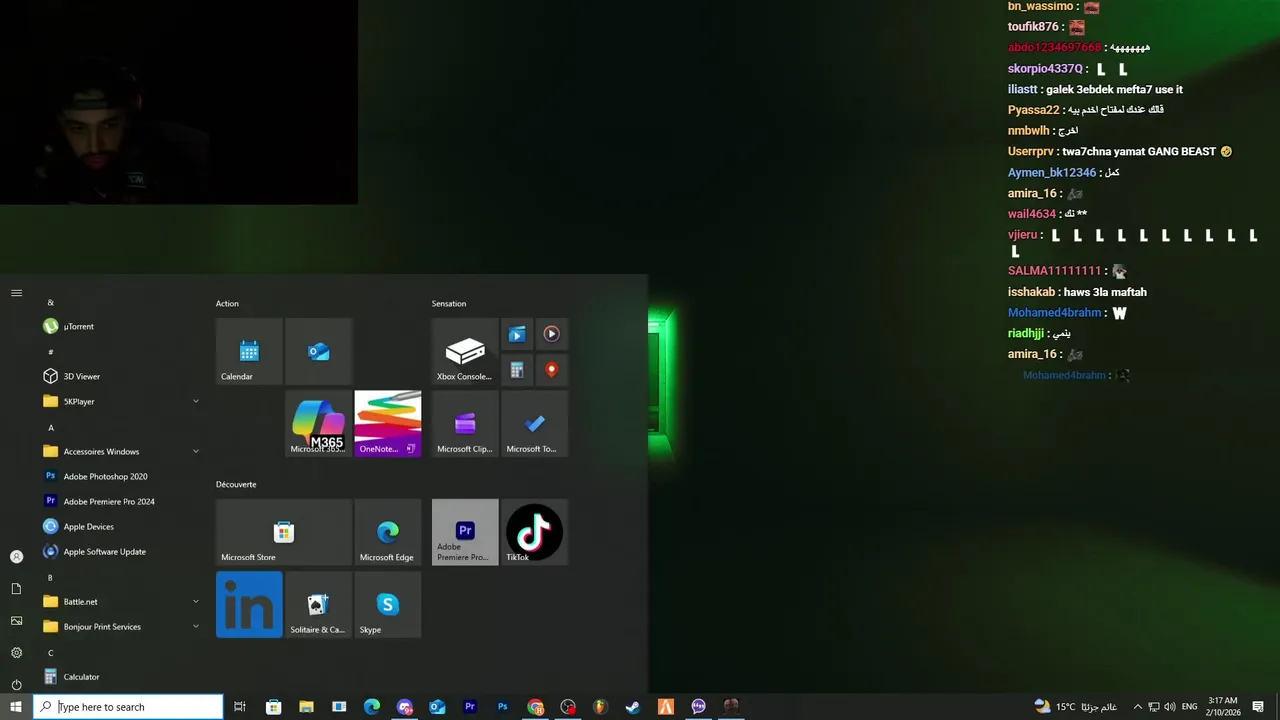Open the TikTok tile

click(534, 532)
